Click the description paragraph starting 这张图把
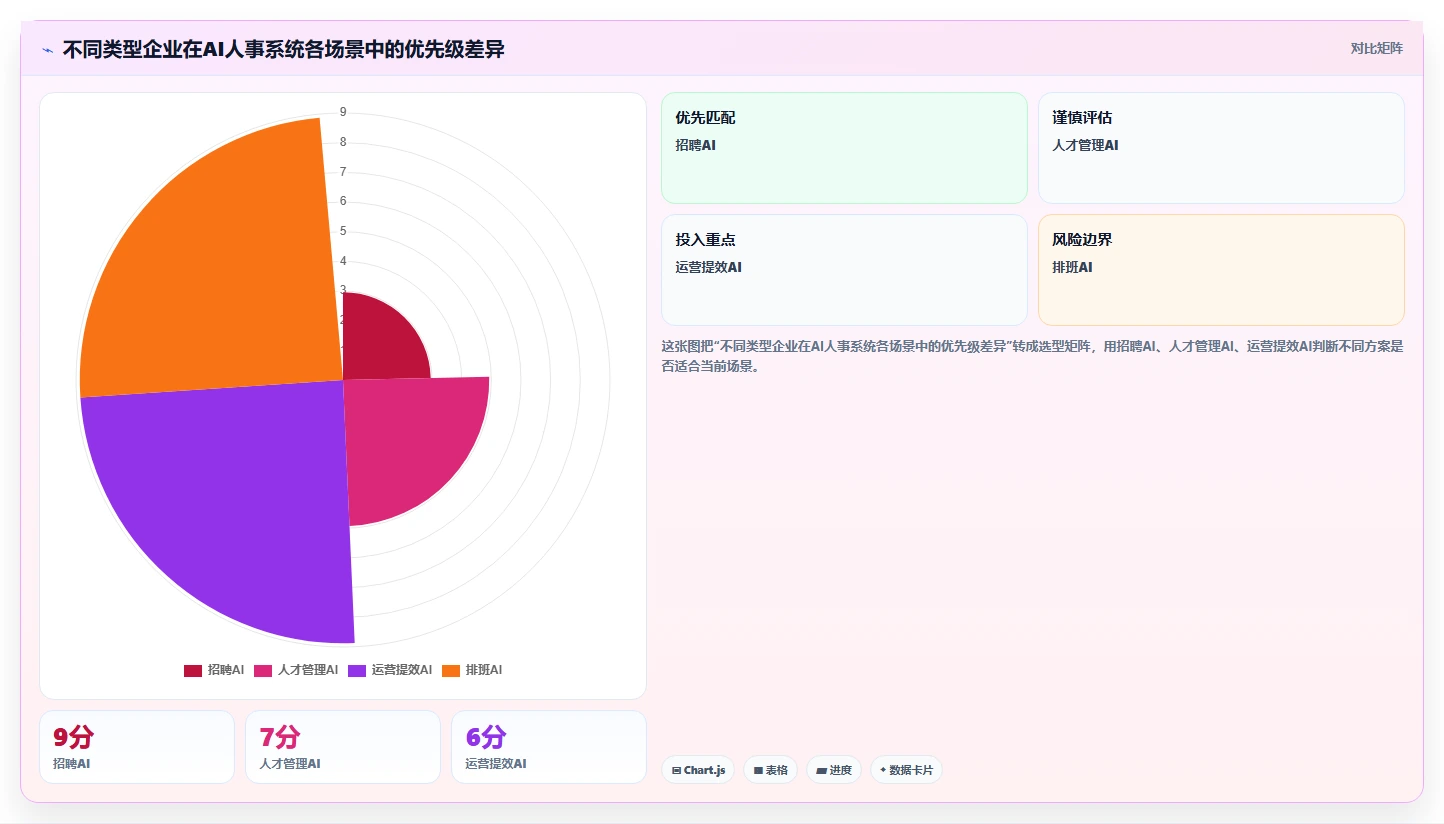 pos(1032,356)
